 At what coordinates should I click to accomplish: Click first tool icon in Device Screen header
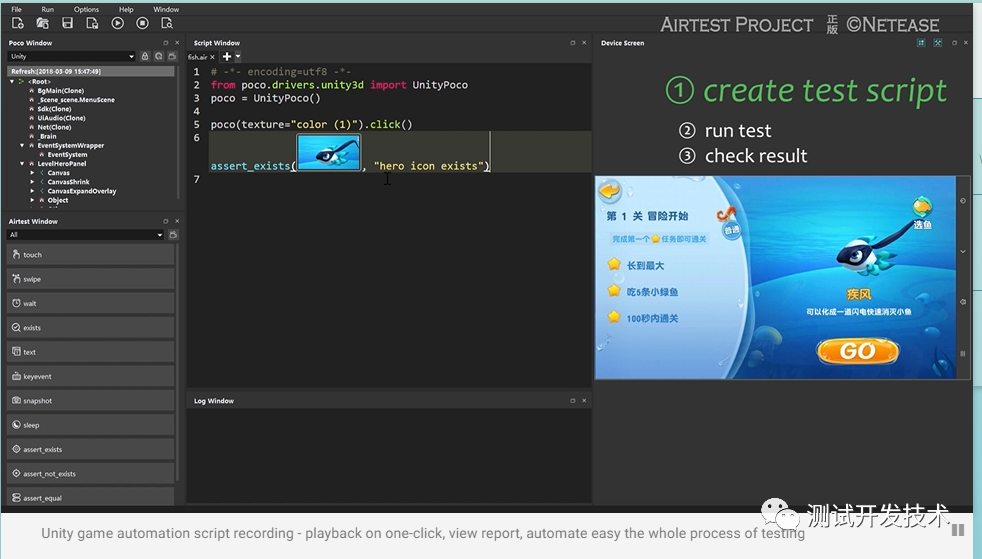coord(921,43)
